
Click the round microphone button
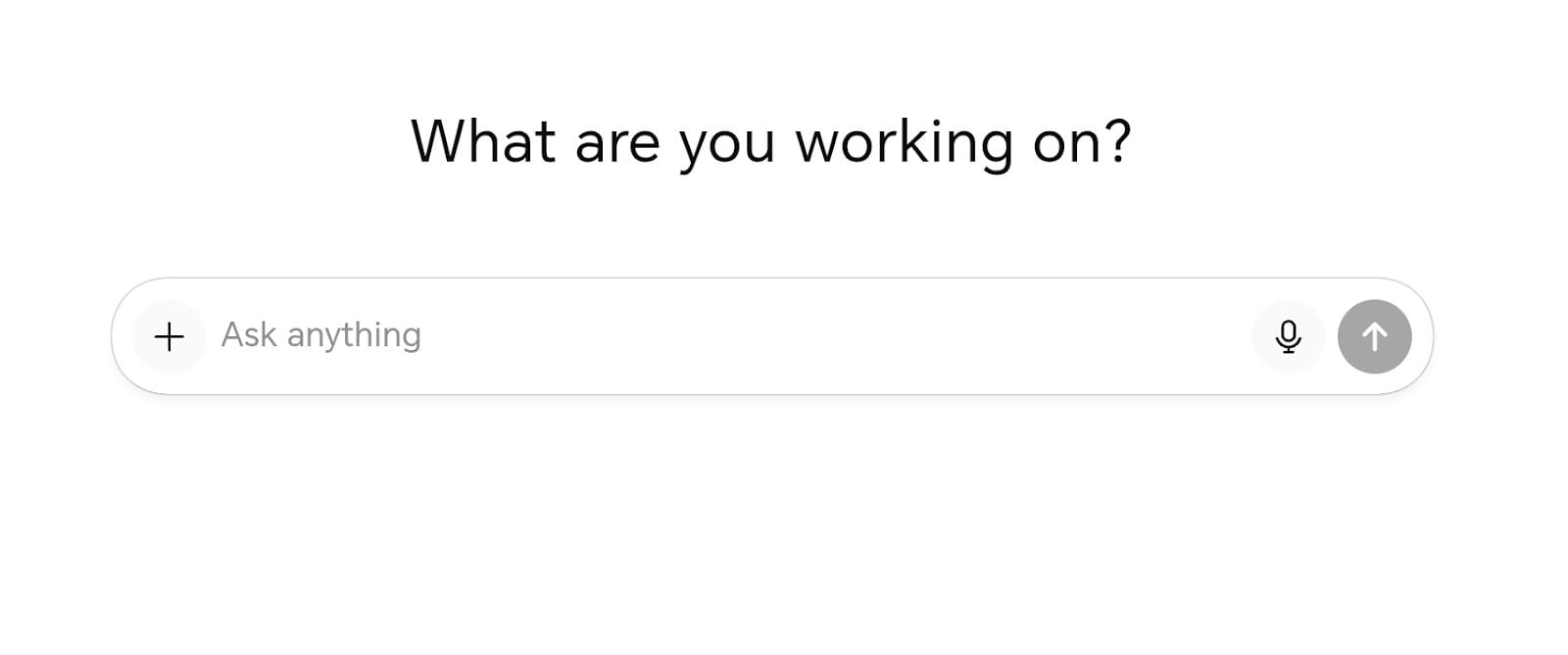(x=1288, y=336)
